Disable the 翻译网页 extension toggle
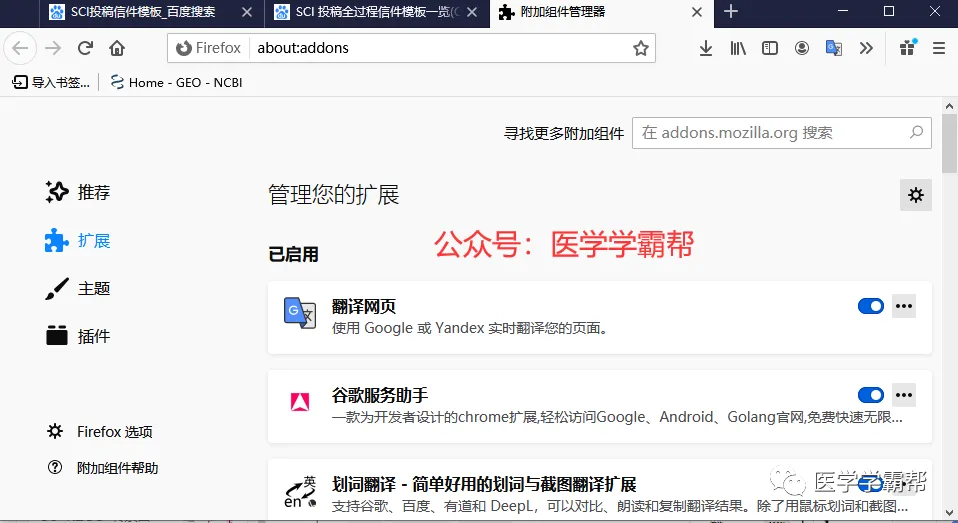The image size is (958, 523). click(x=871, y=306)
